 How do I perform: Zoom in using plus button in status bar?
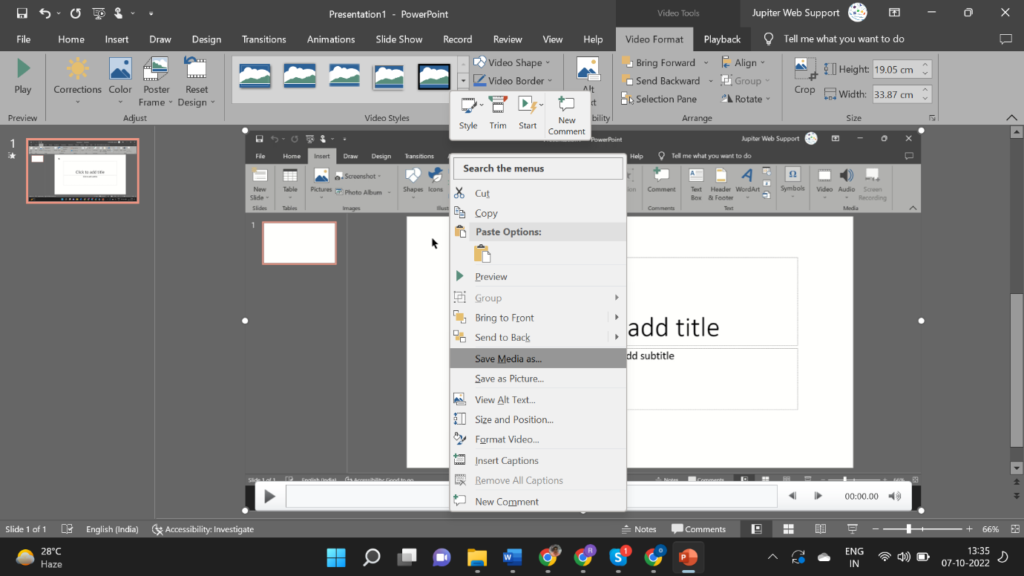tap(969, 529)
